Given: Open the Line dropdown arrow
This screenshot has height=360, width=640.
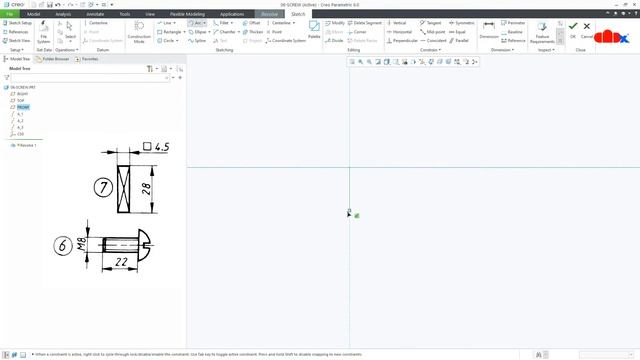Looking at the screenshot, I should [x=175, y=23].
